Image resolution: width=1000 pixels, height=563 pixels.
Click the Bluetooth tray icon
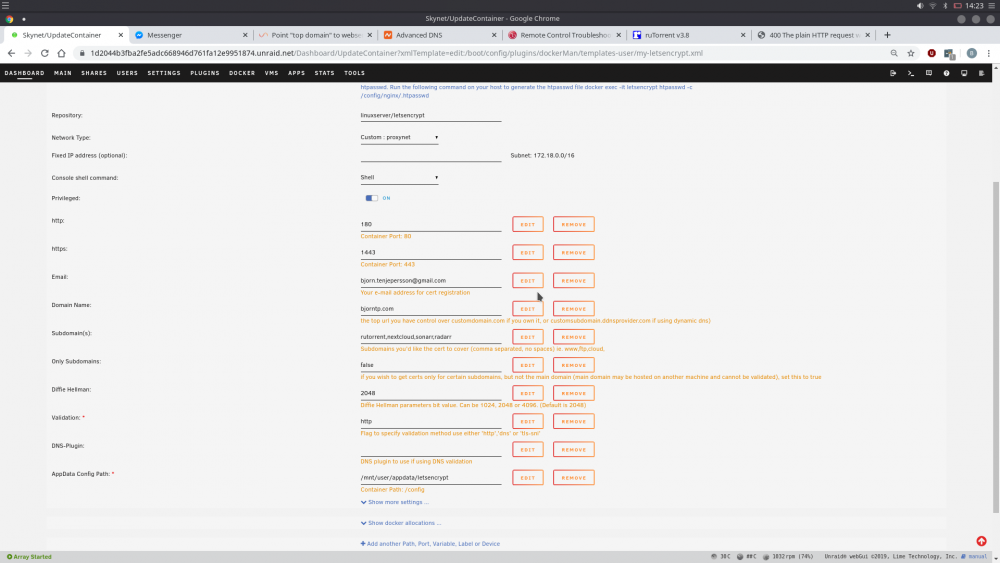[x=945, y=6]
